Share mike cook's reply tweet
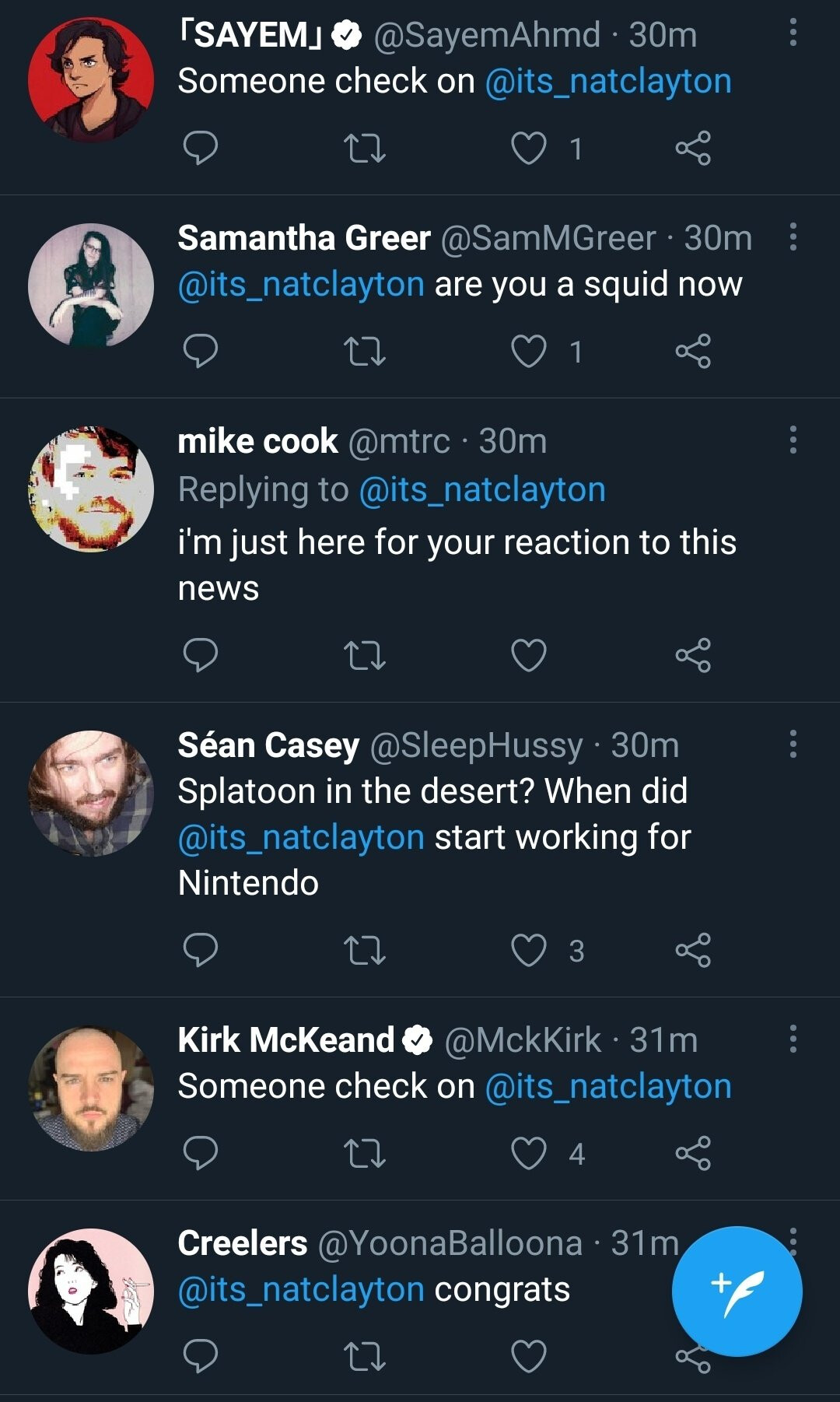 tap(692, 654)
